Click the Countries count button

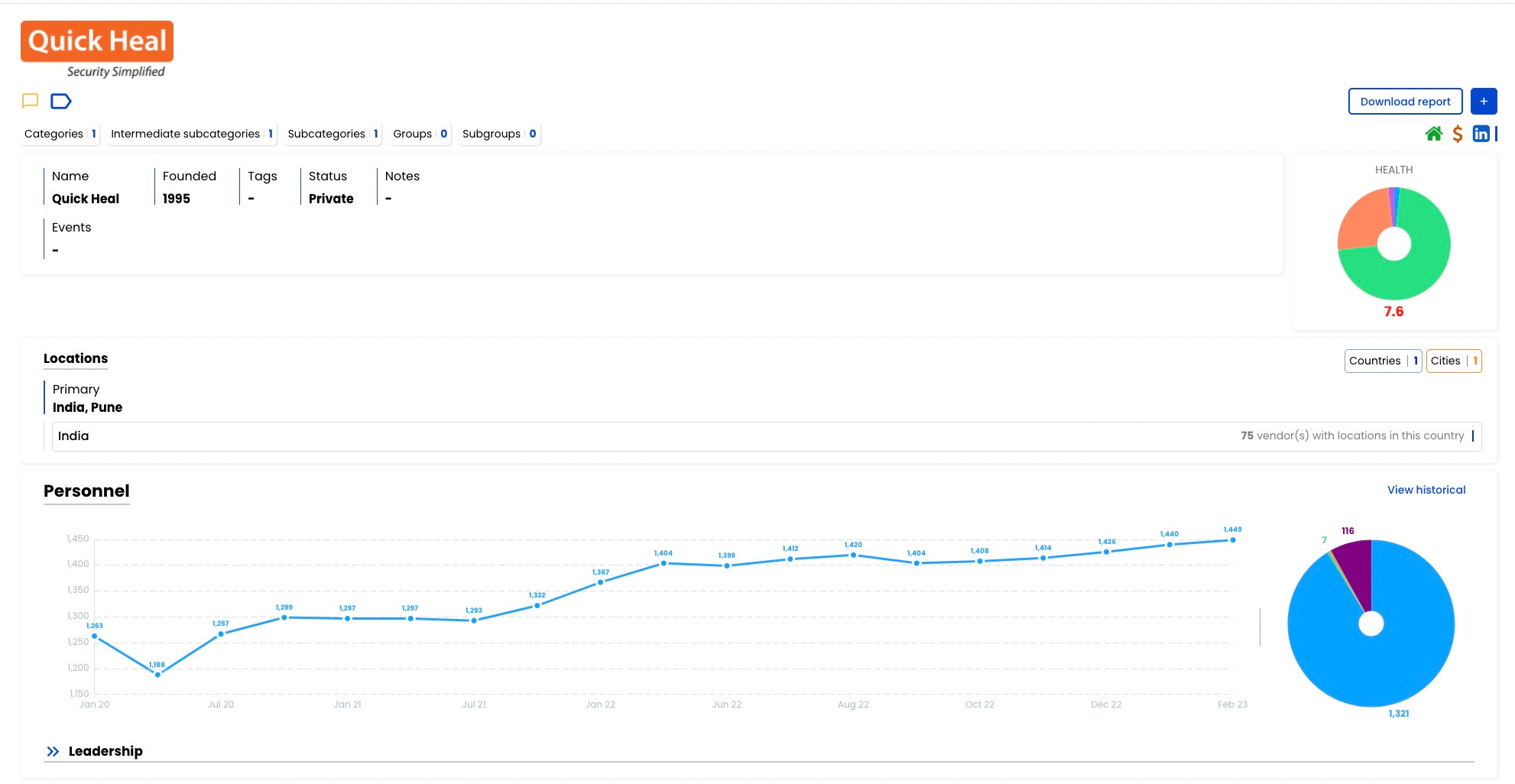[1383, 361]
